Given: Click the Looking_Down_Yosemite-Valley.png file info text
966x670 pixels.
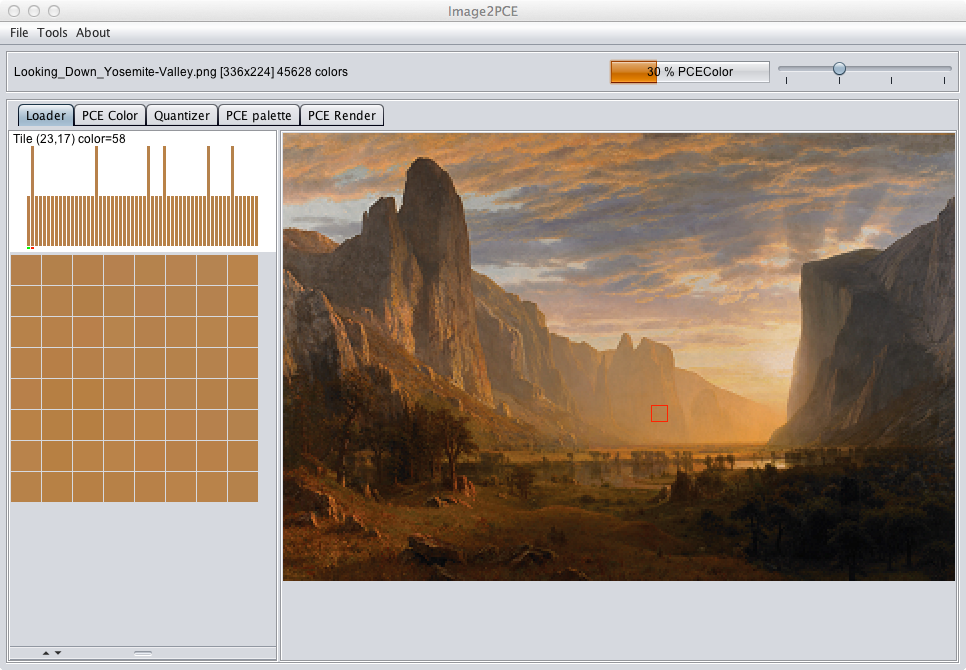Looking at the screenshot, I should pos(181,71).
